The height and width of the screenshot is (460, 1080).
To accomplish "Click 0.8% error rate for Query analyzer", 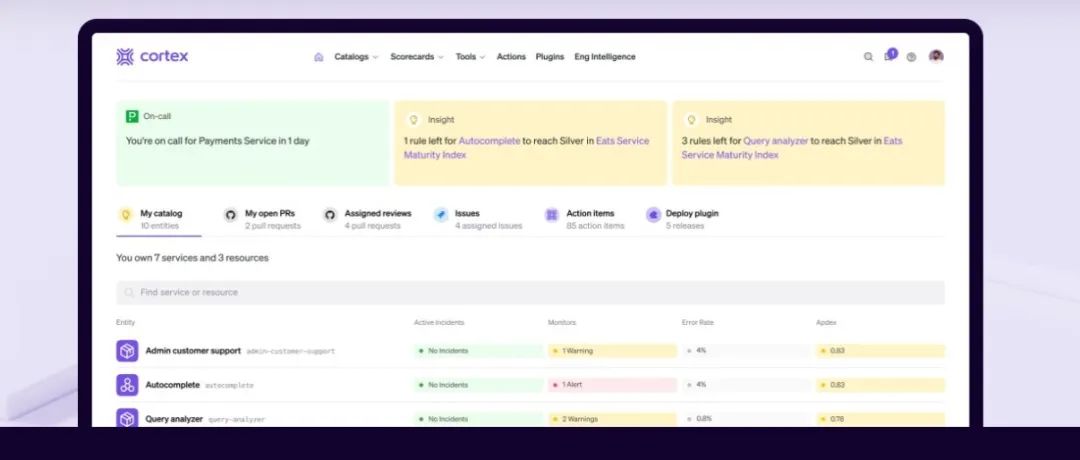I will click(746, 419).
